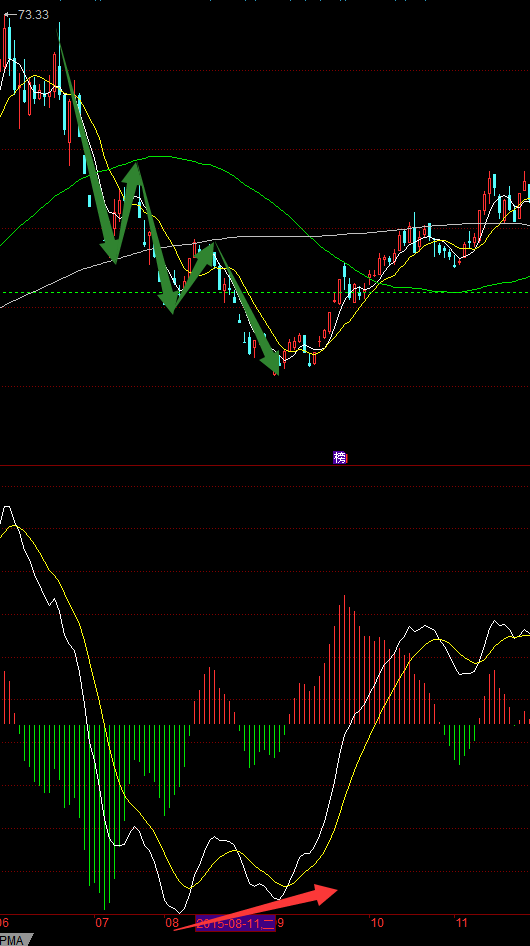
Task: Click the 07 month axis label
Action: point(102,922)
